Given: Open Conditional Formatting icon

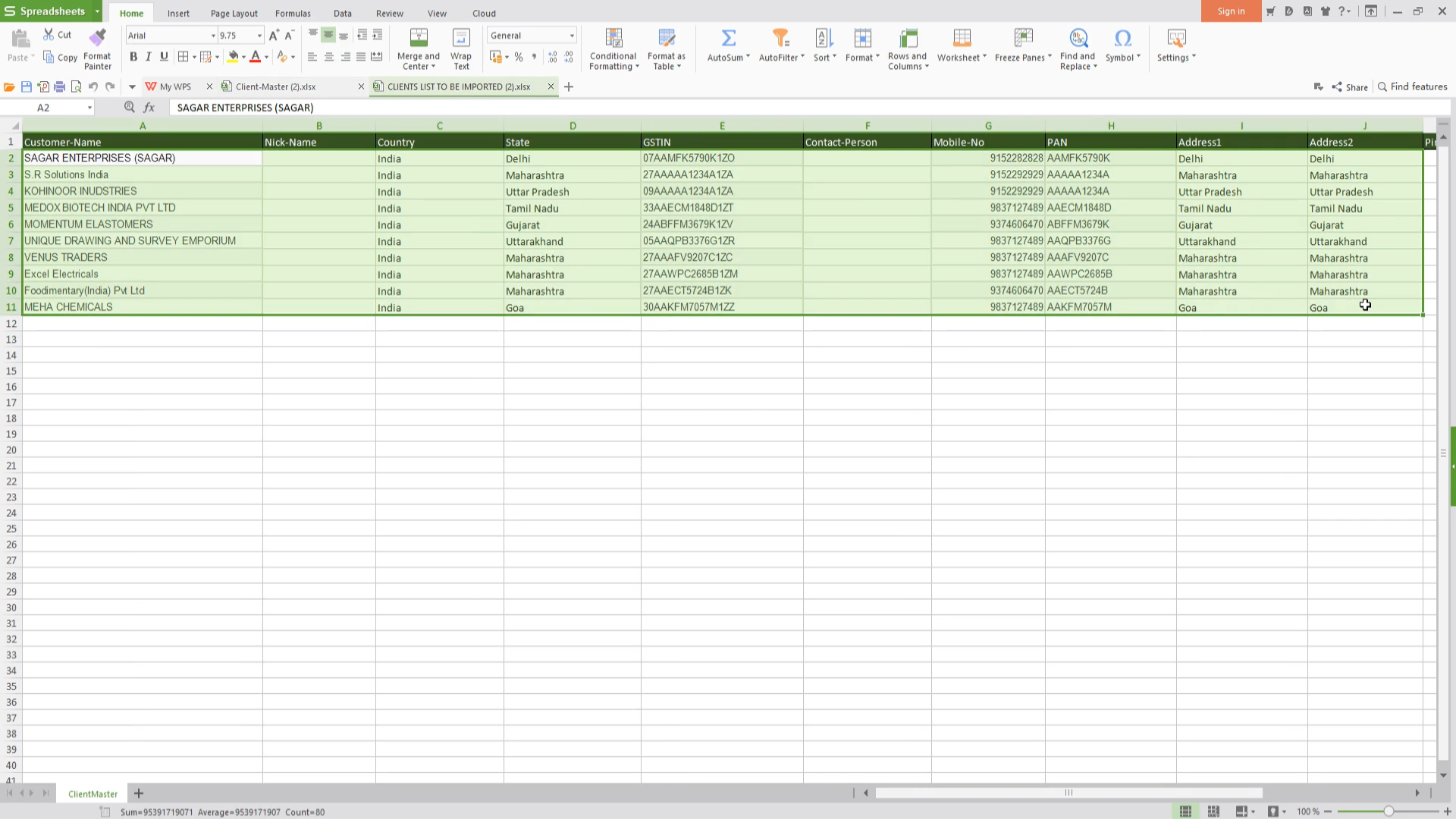Looking at the screenshot, I should tap(613, 38).
